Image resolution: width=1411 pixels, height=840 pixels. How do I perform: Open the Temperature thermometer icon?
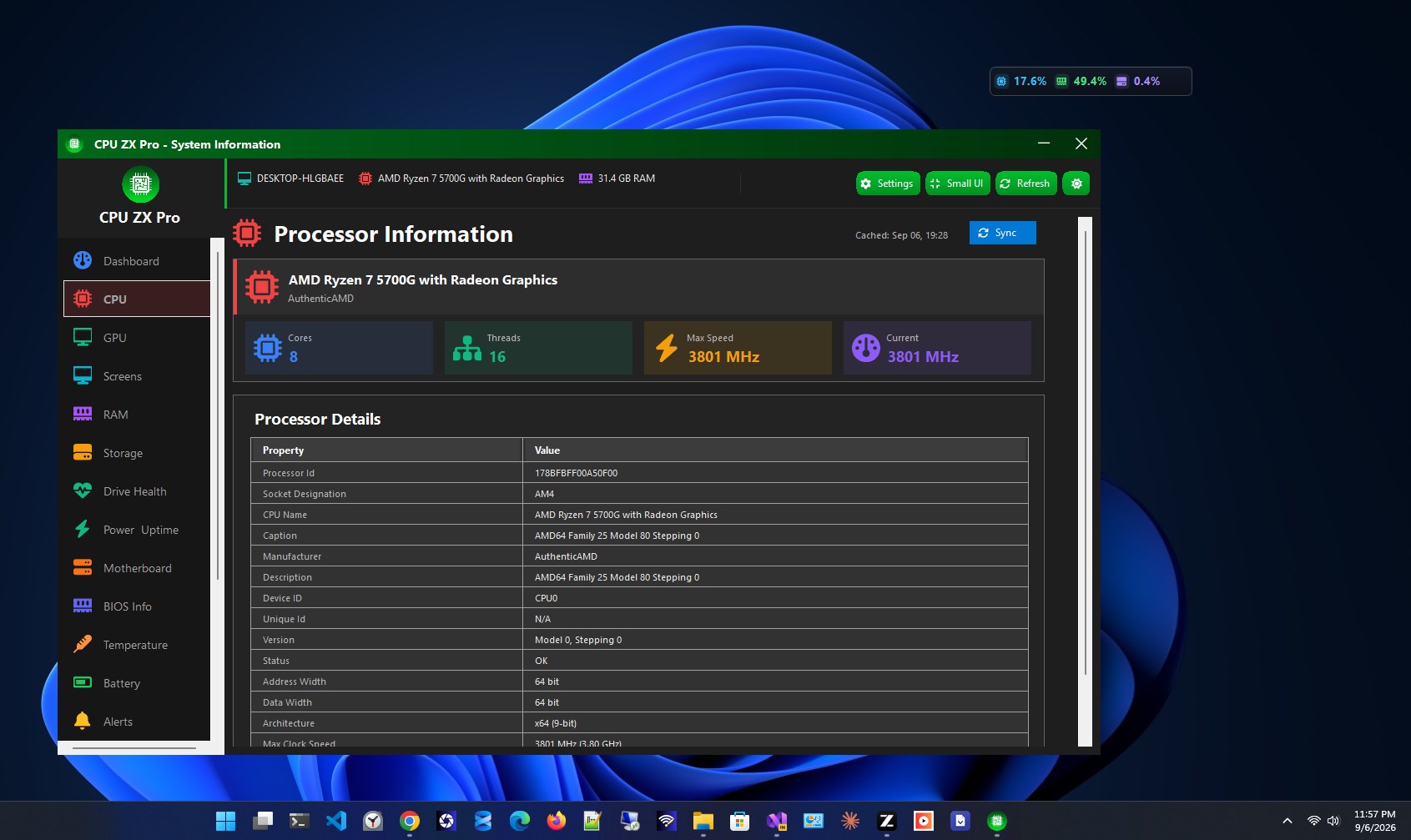point(83,644)
